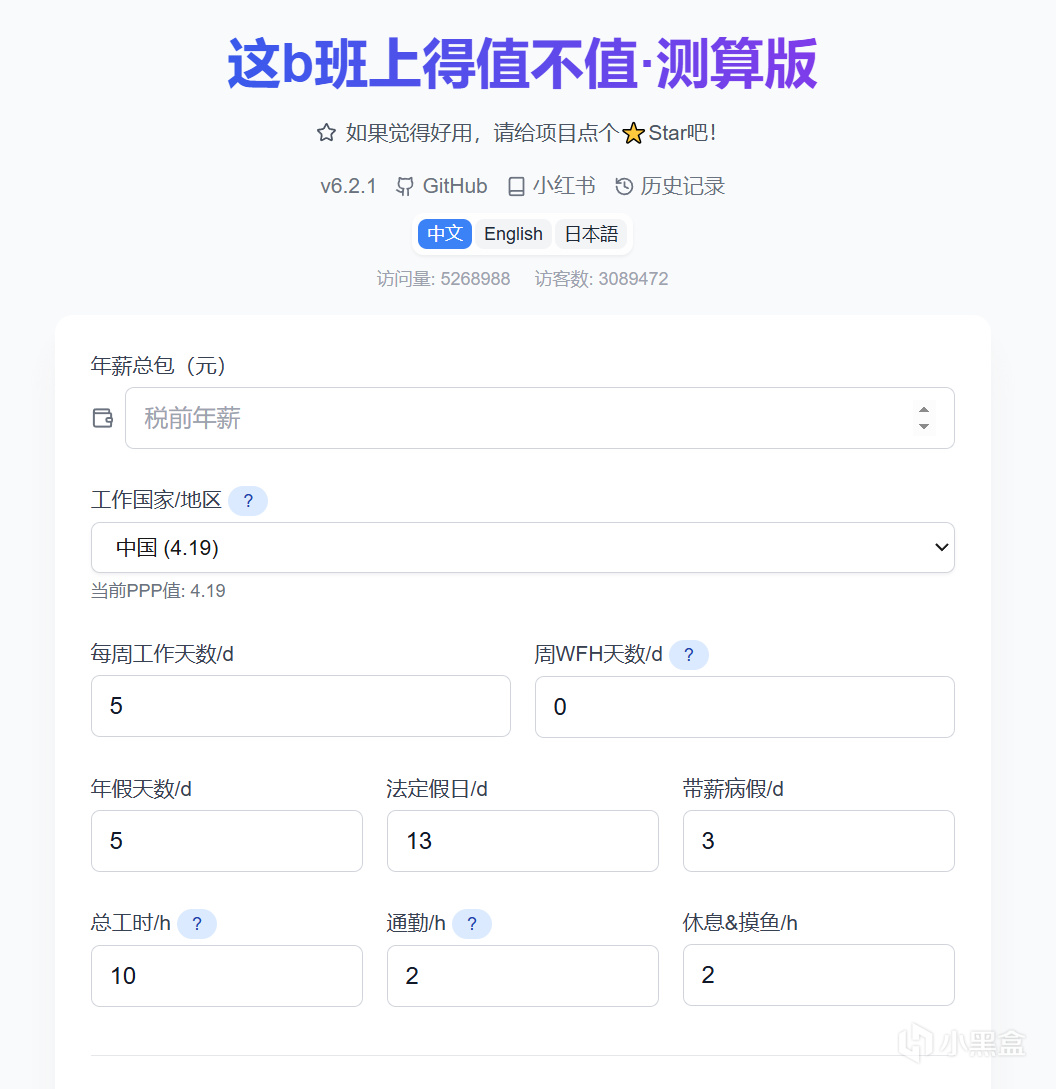Click the 法定假日 input showing 13

pyautogui.click(x=522, y=840)
